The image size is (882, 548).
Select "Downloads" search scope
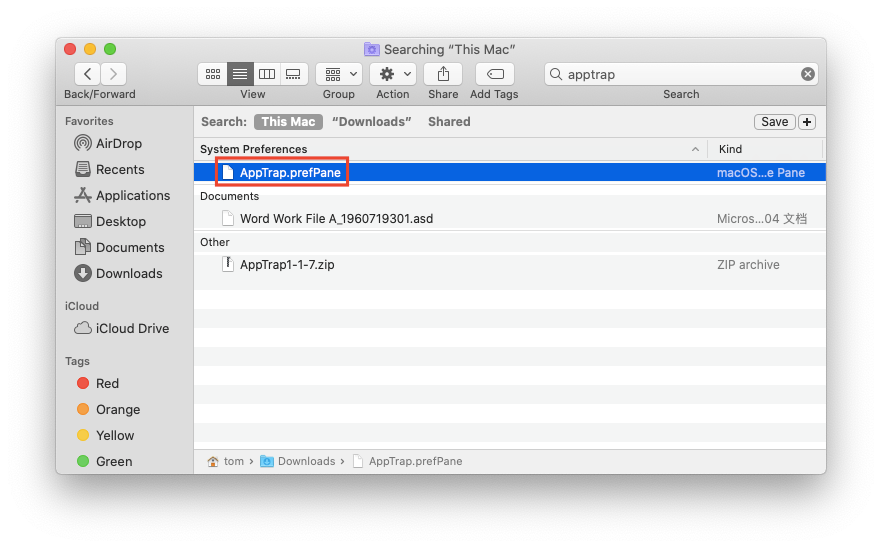372,122
